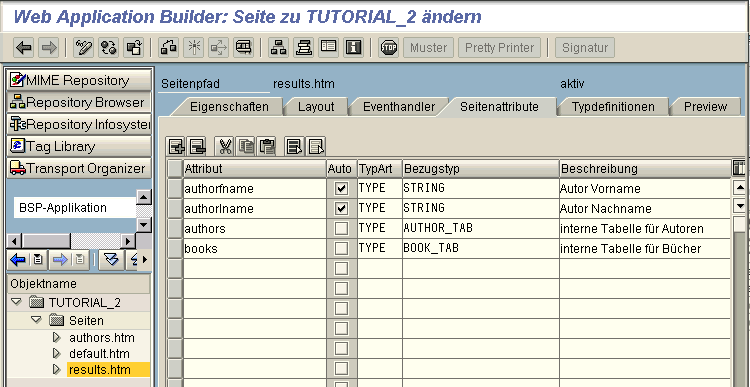This screenshot has width=750, height=387.
Task: Open MIME Repository
Action: (x=79, y=80)
